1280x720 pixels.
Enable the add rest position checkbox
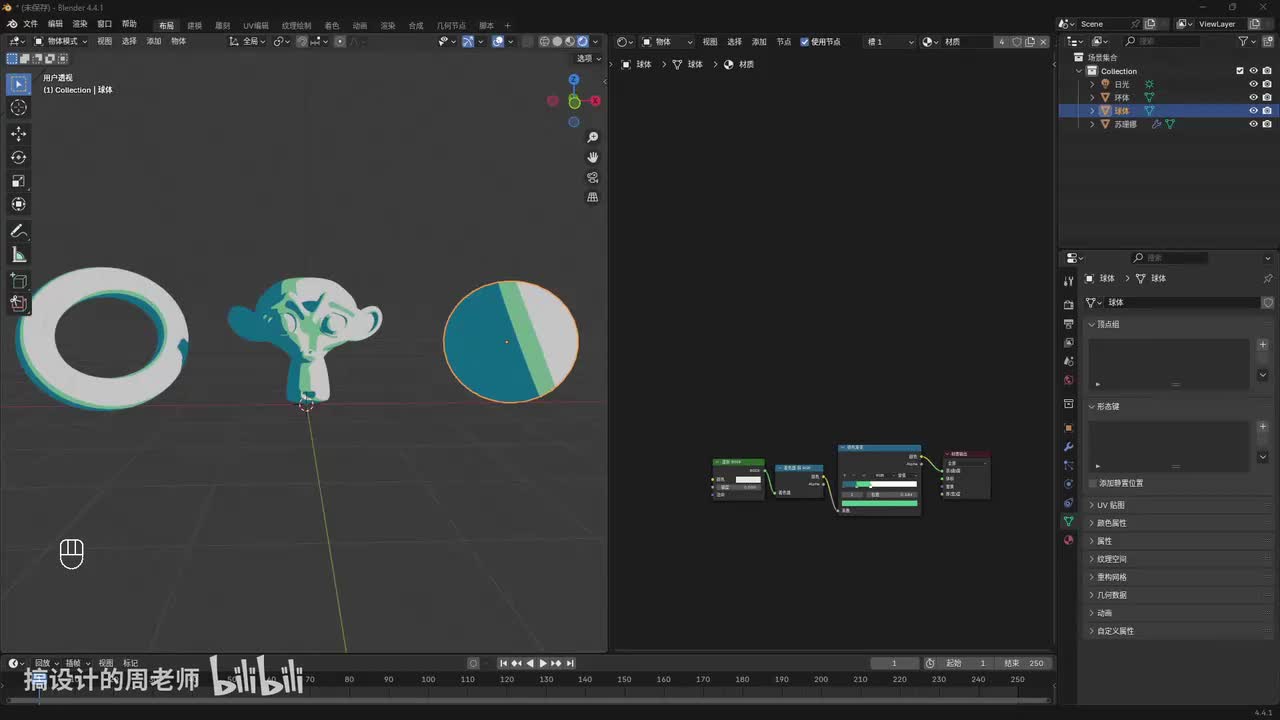coord(1093,483)
